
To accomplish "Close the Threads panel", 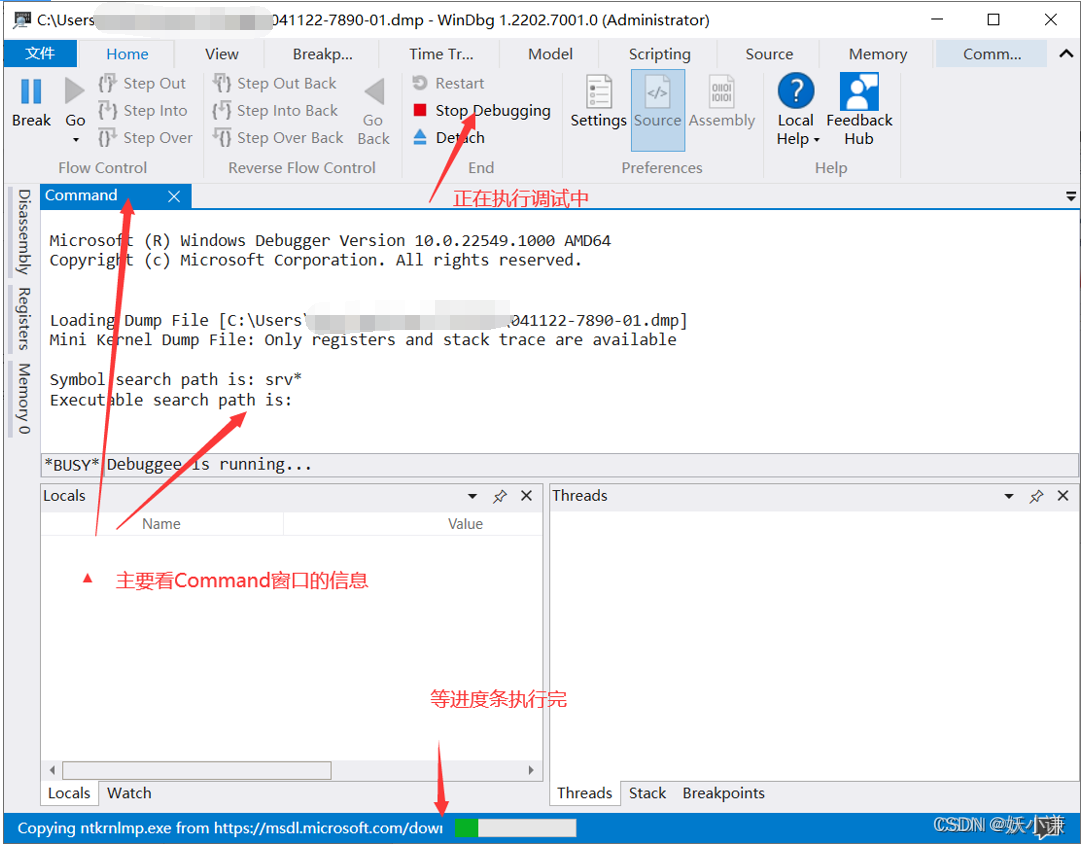I will tap(1062, 496).
